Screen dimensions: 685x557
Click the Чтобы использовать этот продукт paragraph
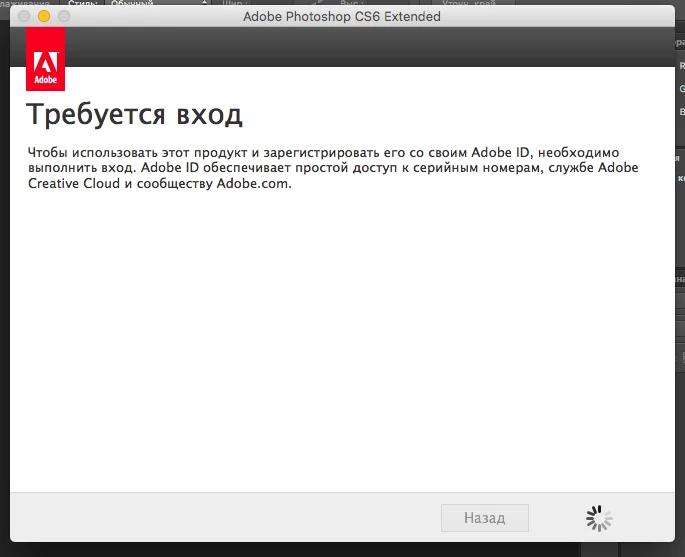click(333, 168)
